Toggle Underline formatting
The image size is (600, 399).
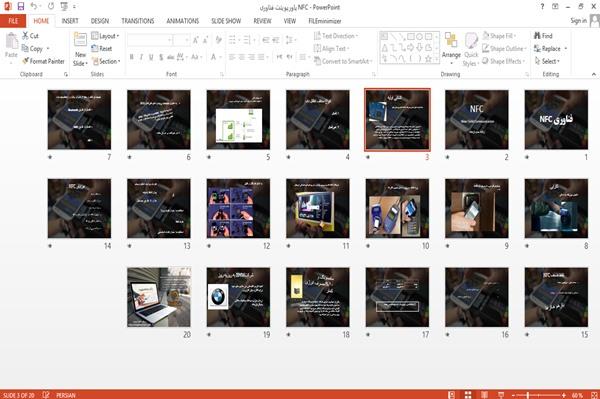tap(151, 57)
